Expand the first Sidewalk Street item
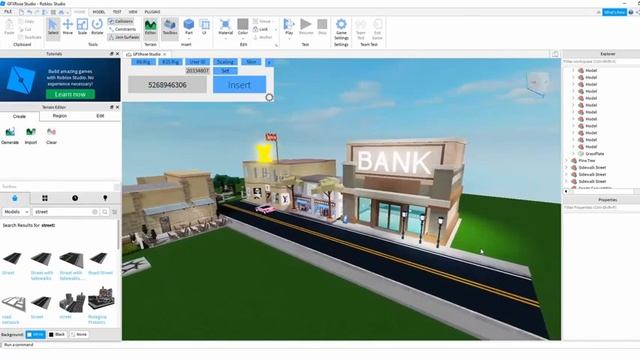640x360 pixels. [x=567, y=168]
